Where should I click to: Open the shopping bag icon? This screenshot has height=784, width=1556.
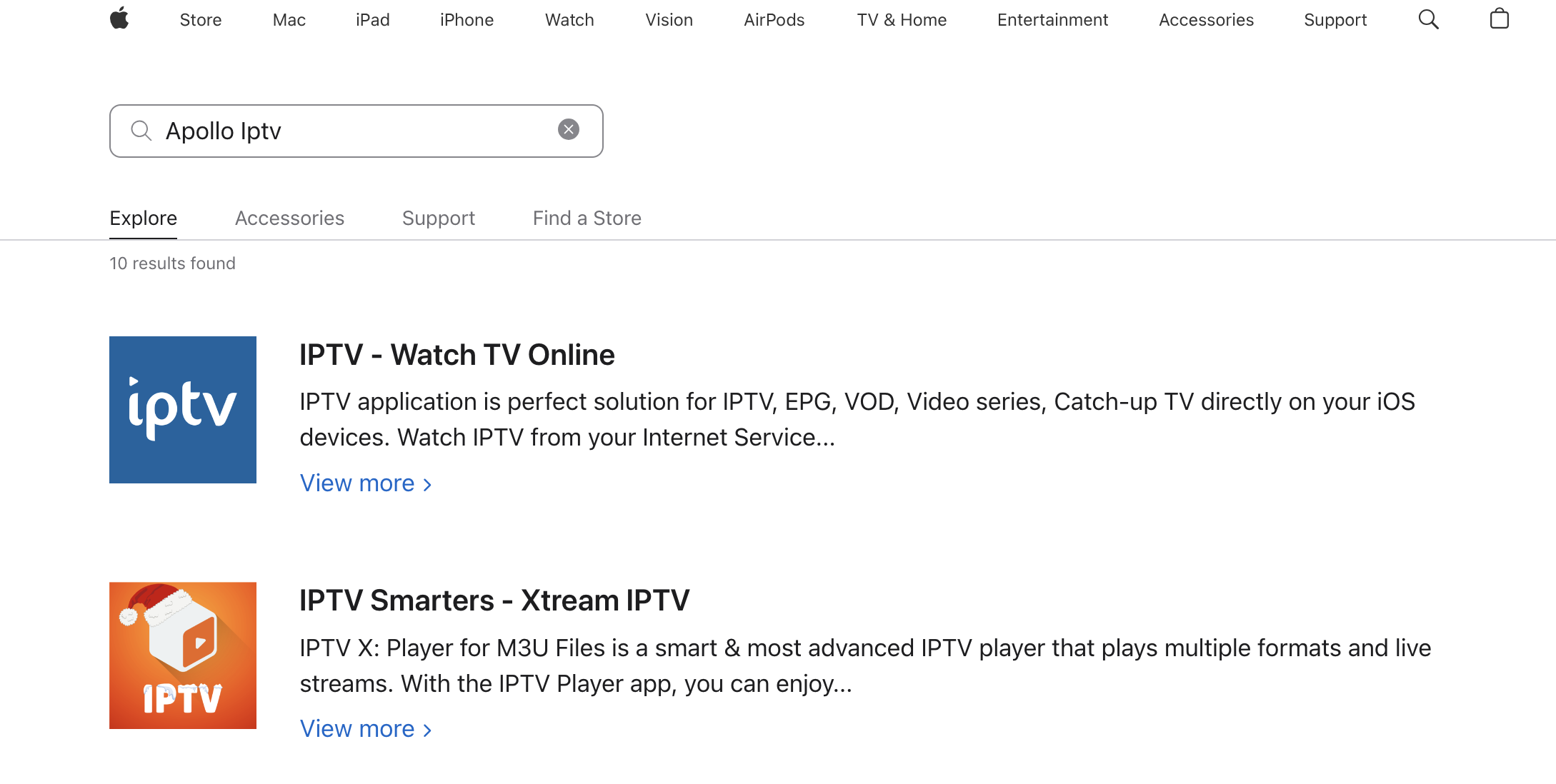[1499, 19]
